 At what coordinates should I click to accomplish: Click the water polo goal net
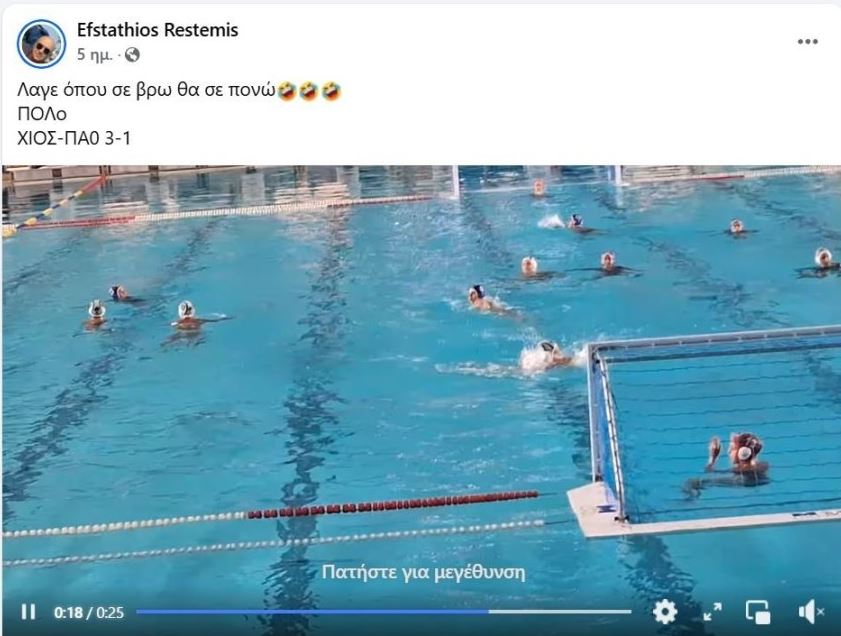point(715,429)
